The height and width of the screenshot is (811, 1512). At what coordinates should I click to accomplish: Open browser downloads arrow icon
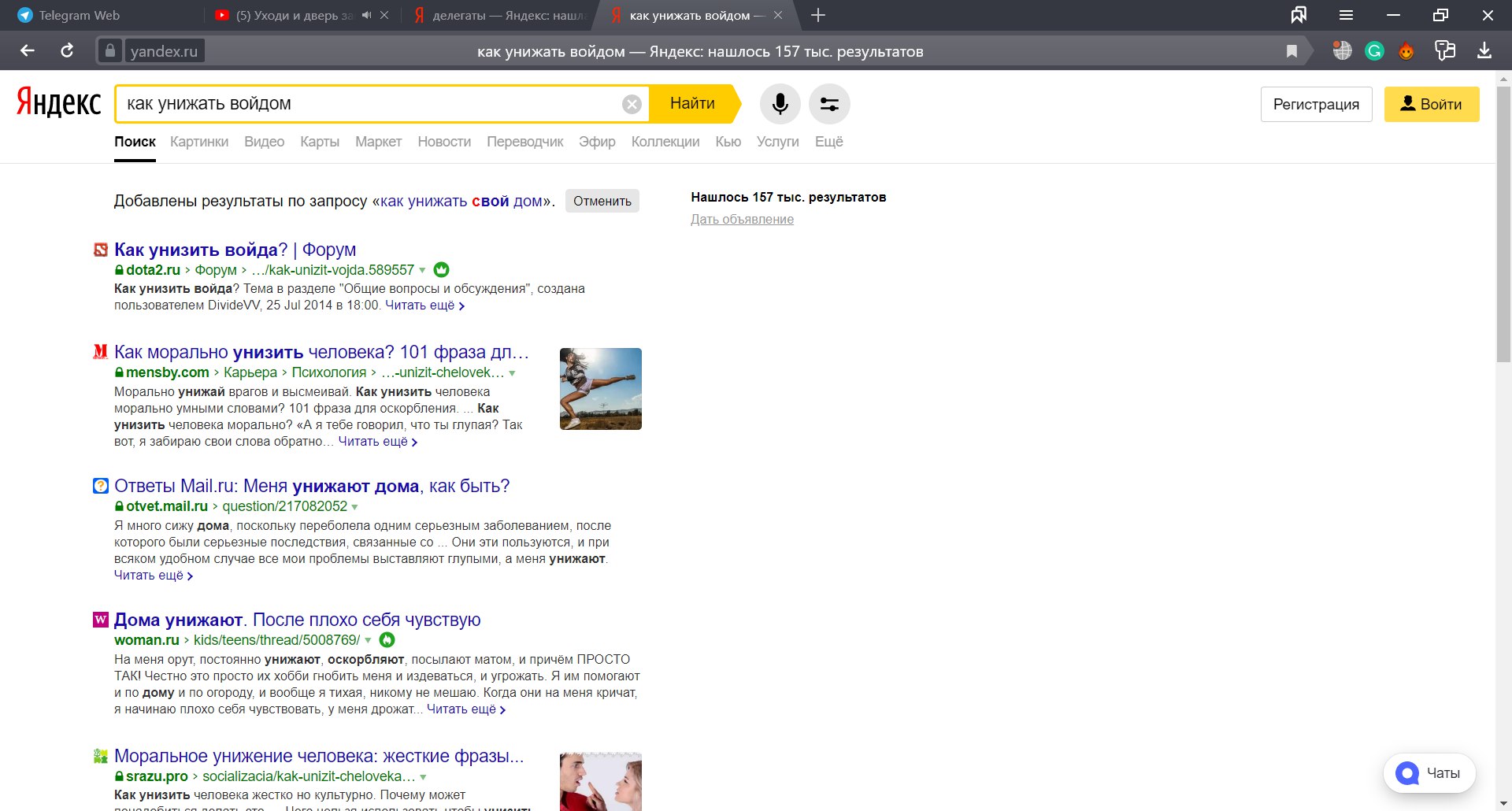tap(1484, 51)
